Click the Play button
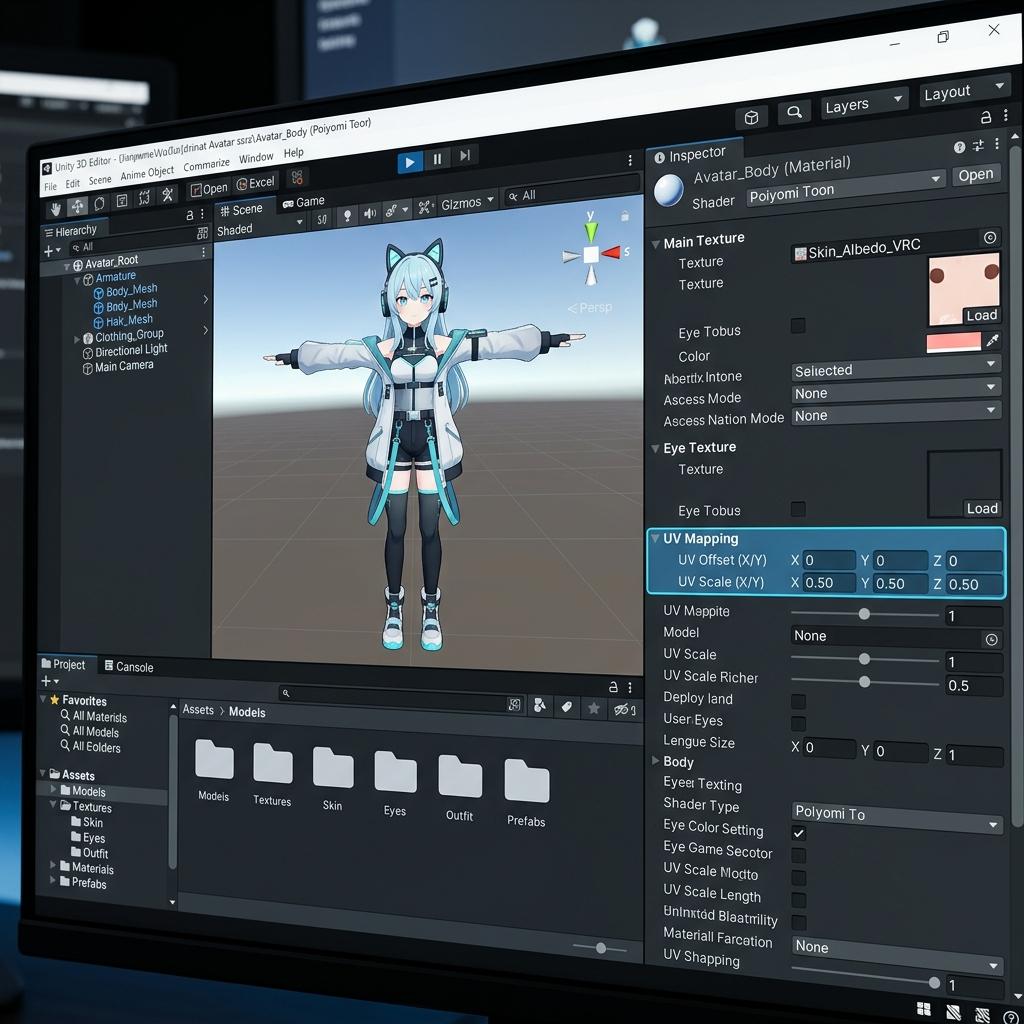Image resolution: width=1024 pixels, height=1024 pixels. [409, 162]
